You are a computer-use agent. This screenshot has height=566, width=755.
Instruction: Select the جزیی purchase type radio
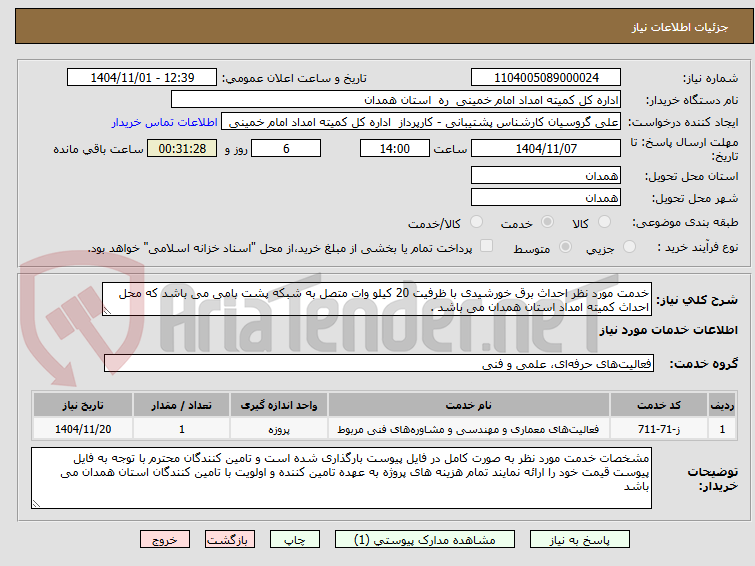tap(629, 247)
